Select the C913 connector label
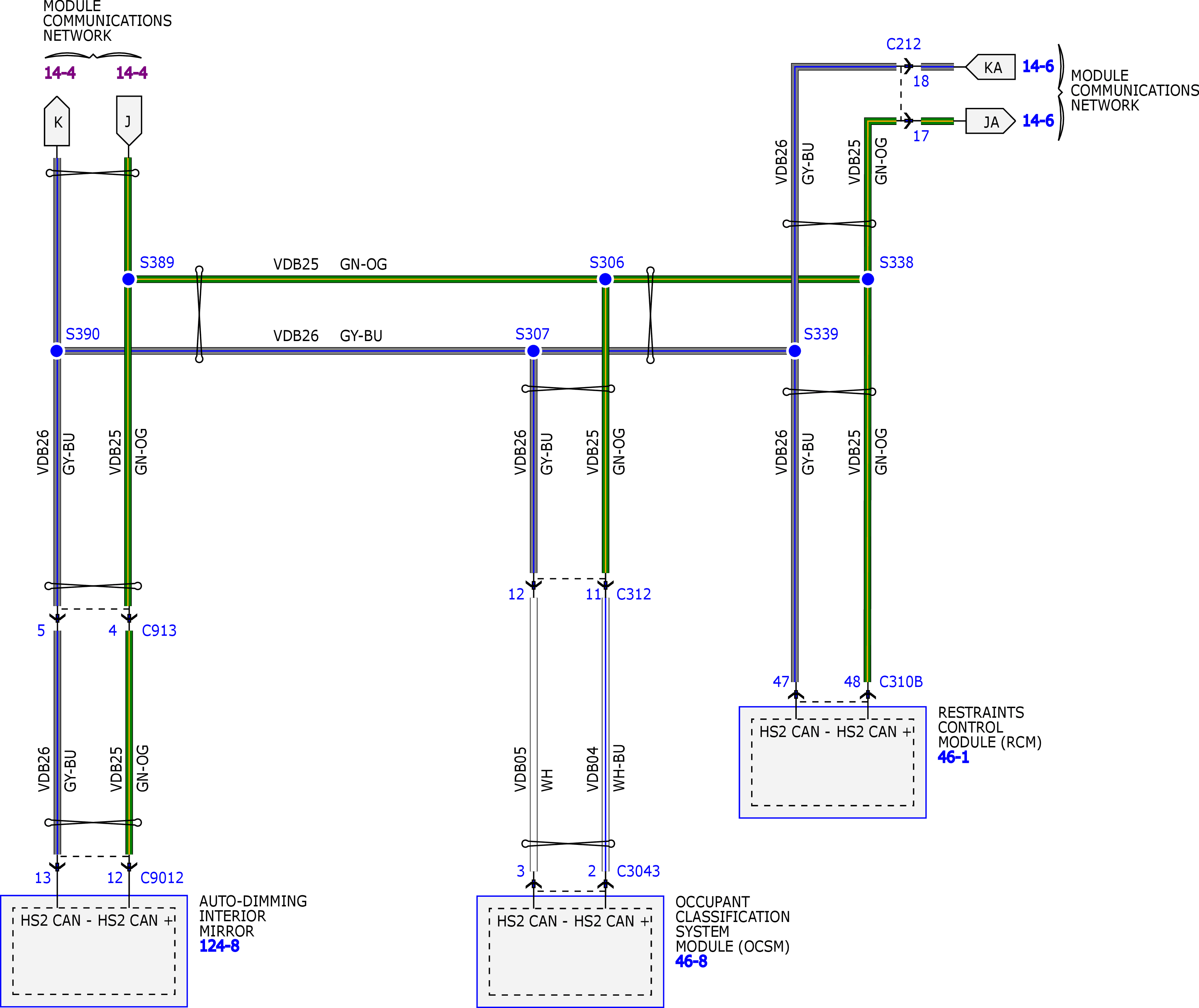This screenshot has height=1008, width=1199. click(159, 631)
